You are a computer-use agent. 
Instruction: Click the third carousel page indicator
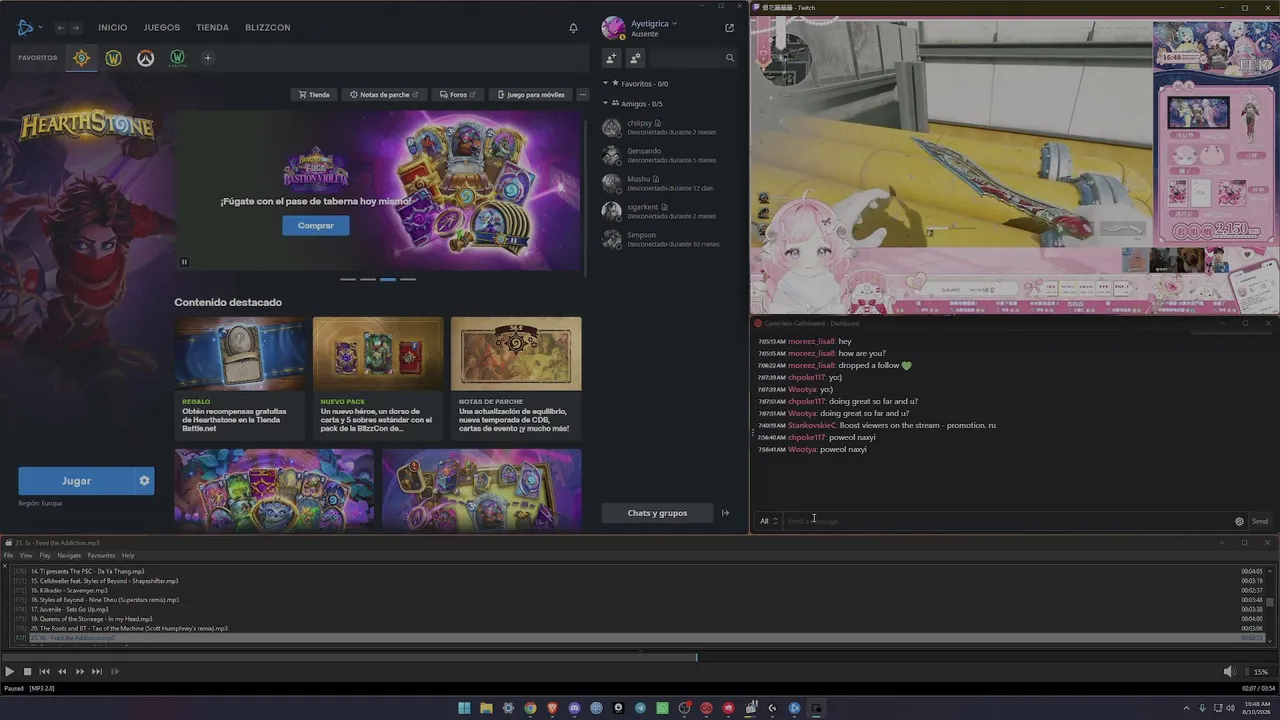click(388, 279)
